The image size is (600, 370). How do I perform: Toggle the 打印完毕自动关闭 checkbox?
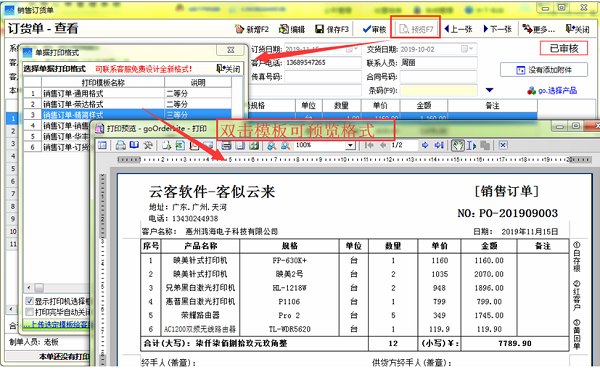pyautogui.click(x=29, y=312)
